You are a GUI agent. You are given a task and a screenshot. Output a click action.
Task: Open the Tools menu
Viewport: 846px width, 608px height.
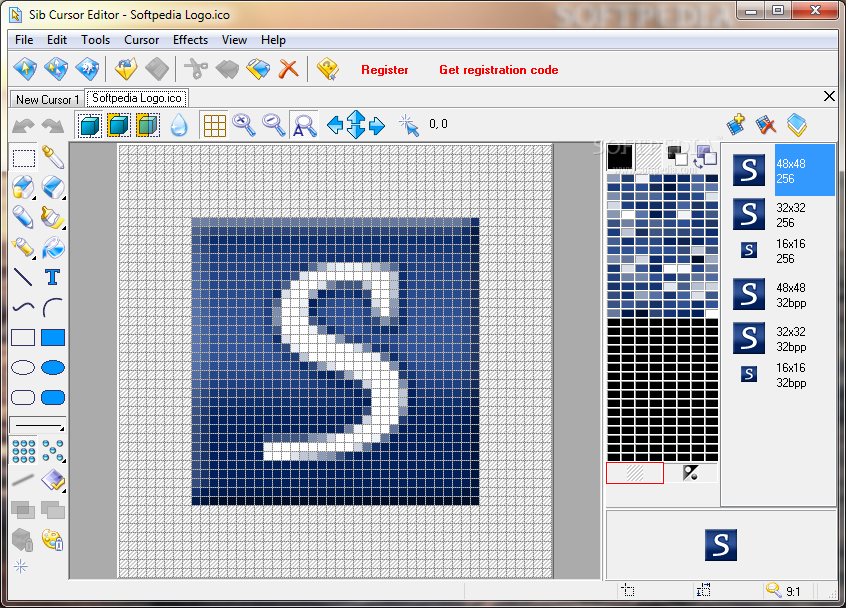95,40
